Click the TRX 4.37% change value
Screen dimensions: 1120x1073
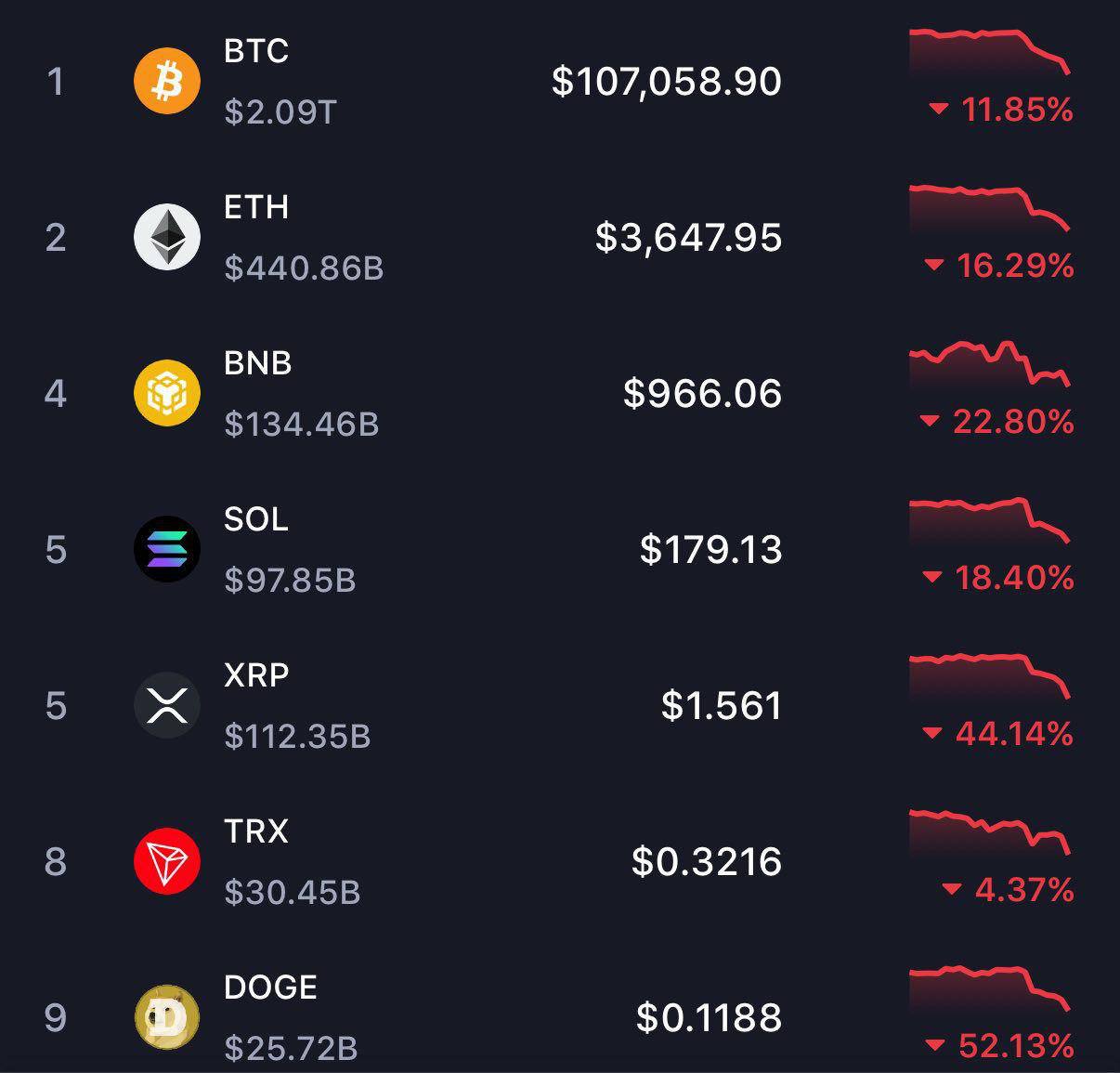point(1009,891)
